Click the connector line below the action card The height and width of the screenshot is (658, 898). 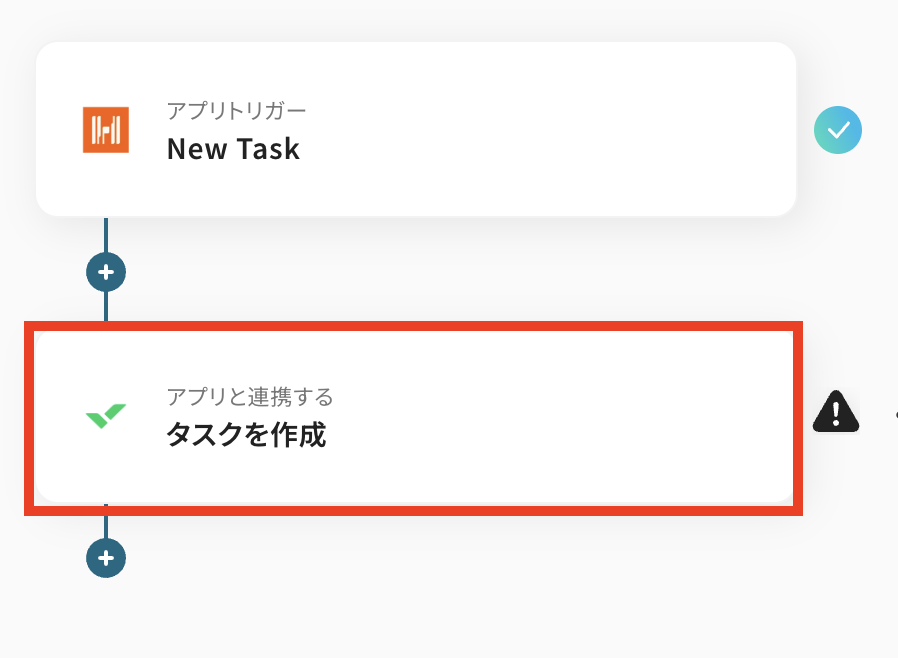(106, 527)
